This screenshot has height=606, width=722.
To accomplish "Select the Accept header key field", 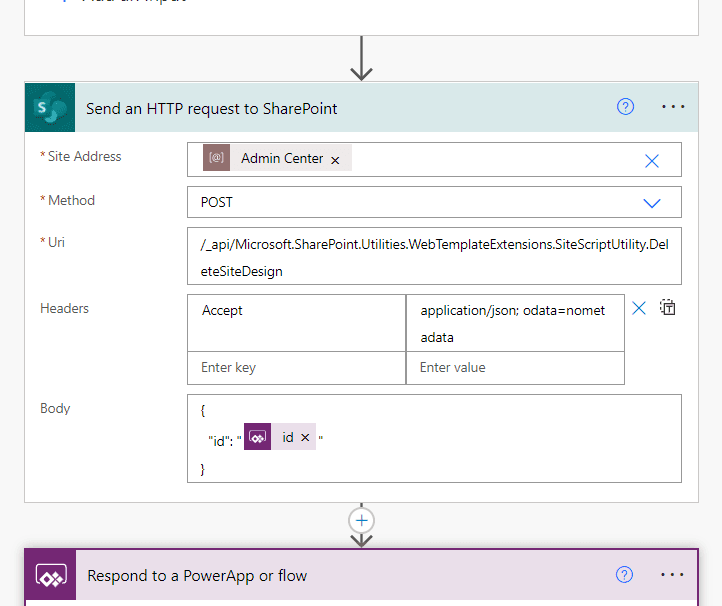I will click(296, 323).
